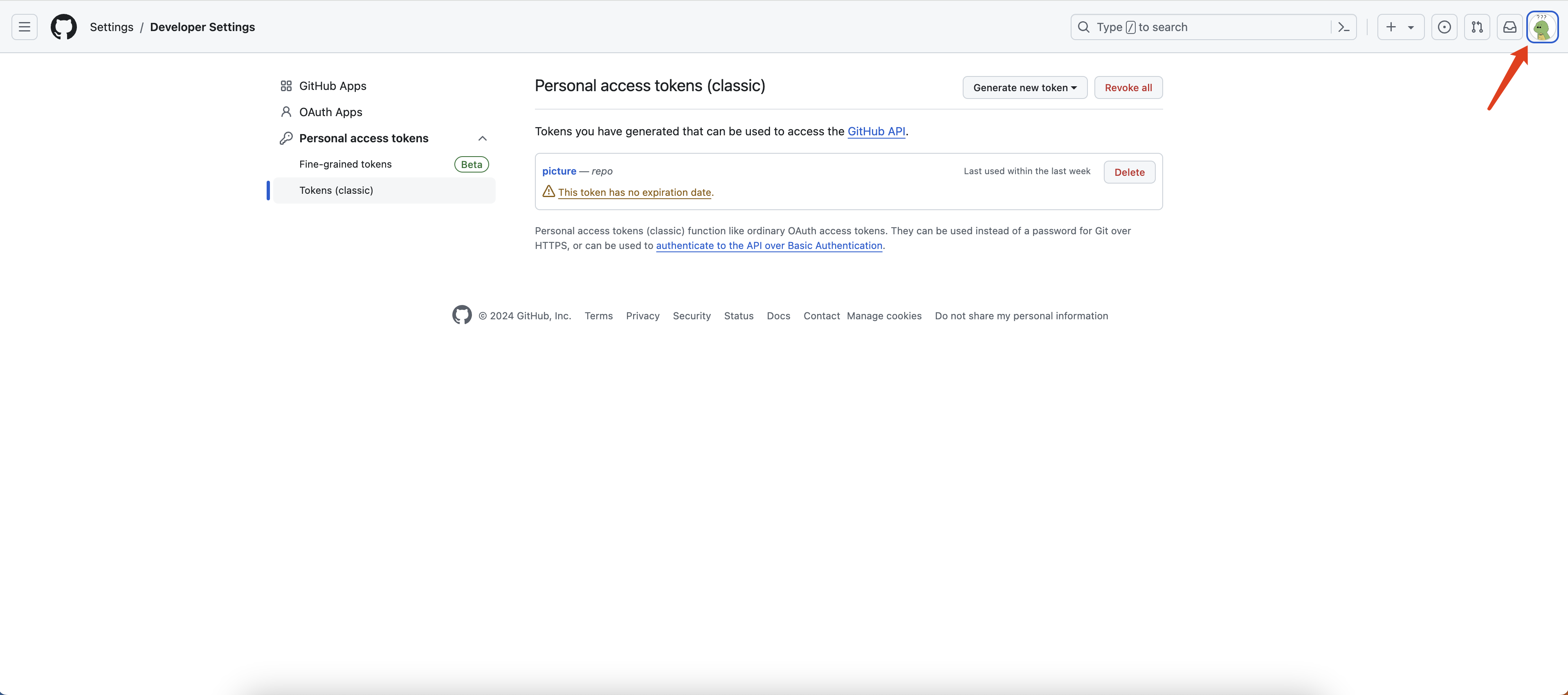This screenshot has width=1568, height=695.
Task: Click the warning triangle icon
Action: (548, 191)
